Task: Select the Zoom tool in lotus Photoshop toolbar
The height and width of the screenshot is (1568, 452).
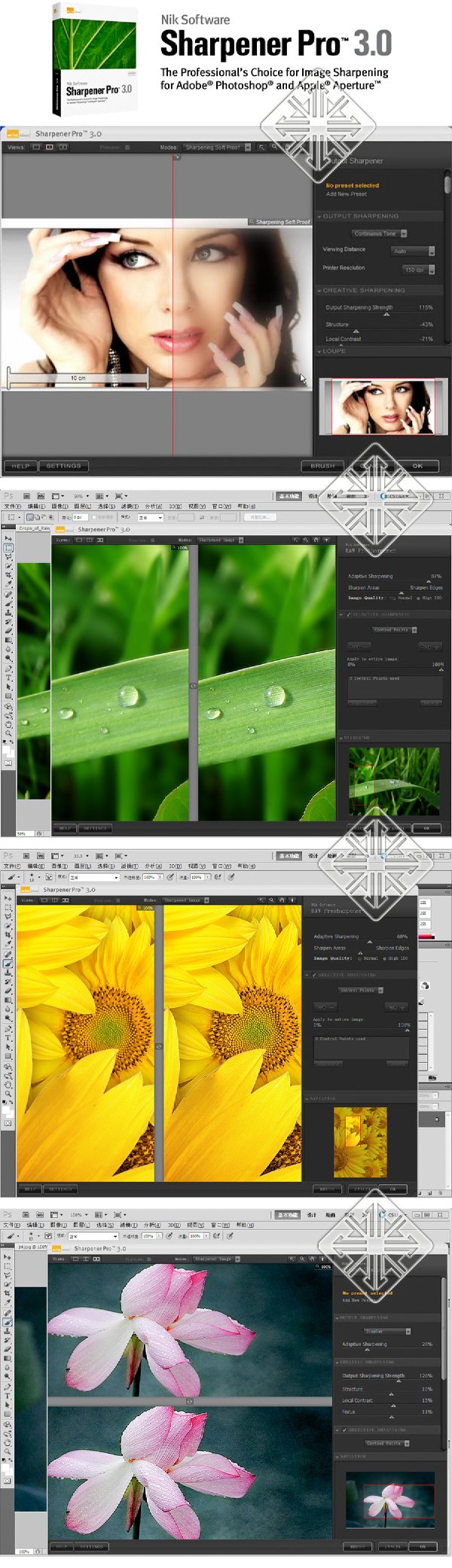Action: (x=8, y=1451)
